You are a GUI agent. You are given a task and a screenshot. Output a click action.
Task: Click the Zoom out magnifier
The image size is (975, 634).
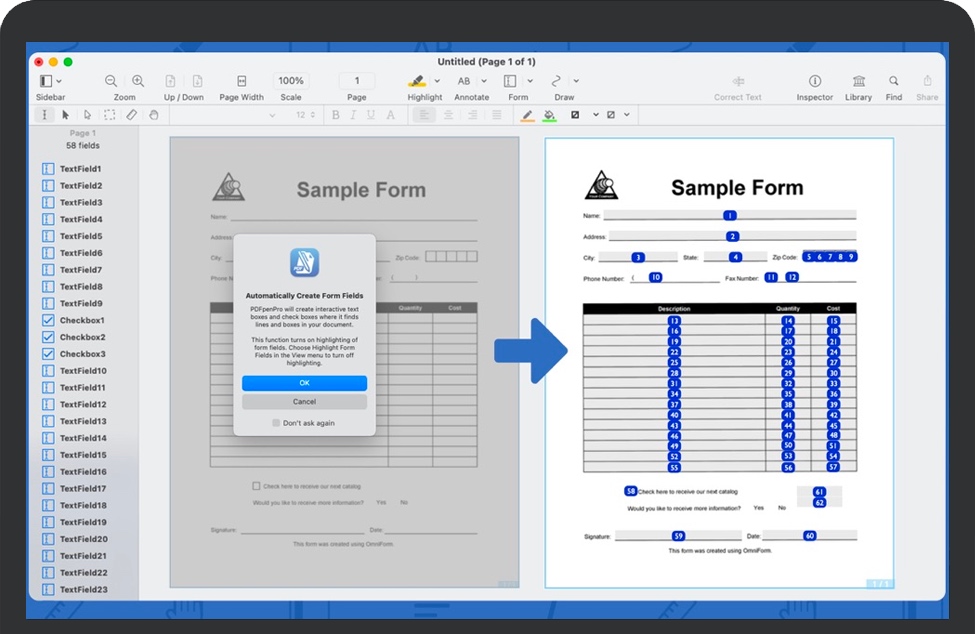(111, 81)
